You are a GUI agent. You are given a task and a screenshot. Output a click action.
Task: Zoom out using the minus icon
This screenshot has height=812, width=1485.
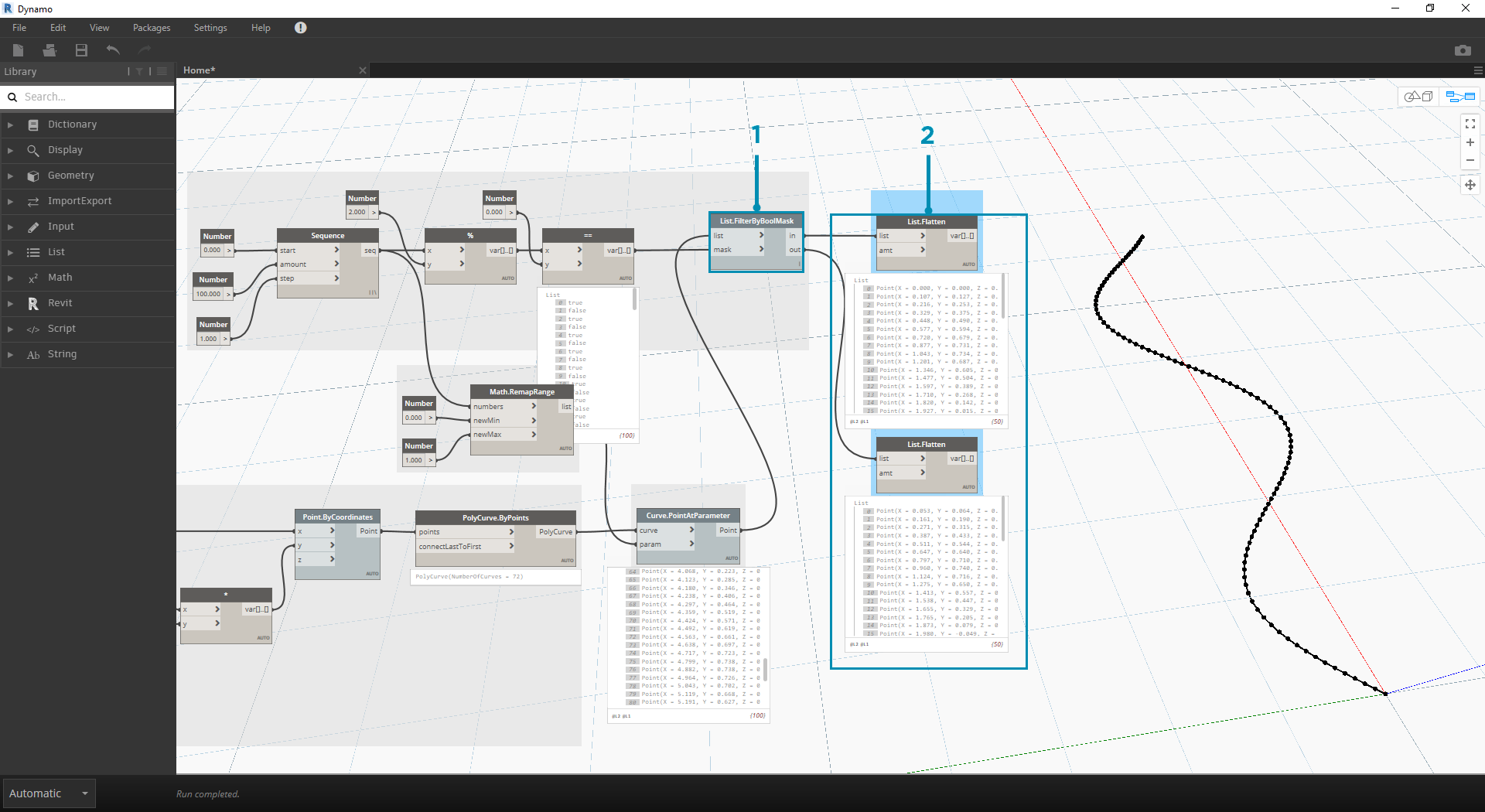coord(1470,161)
